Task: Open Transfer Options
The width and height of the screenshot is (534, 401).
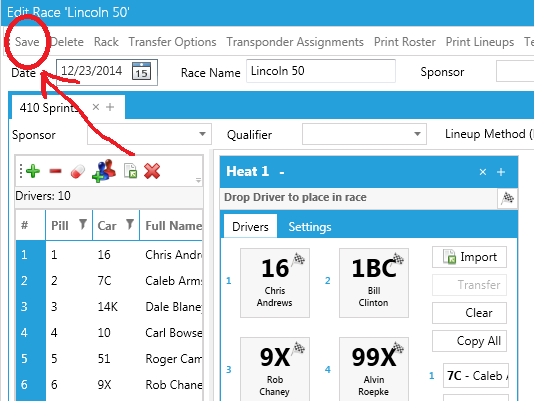Action: [172, 42]
